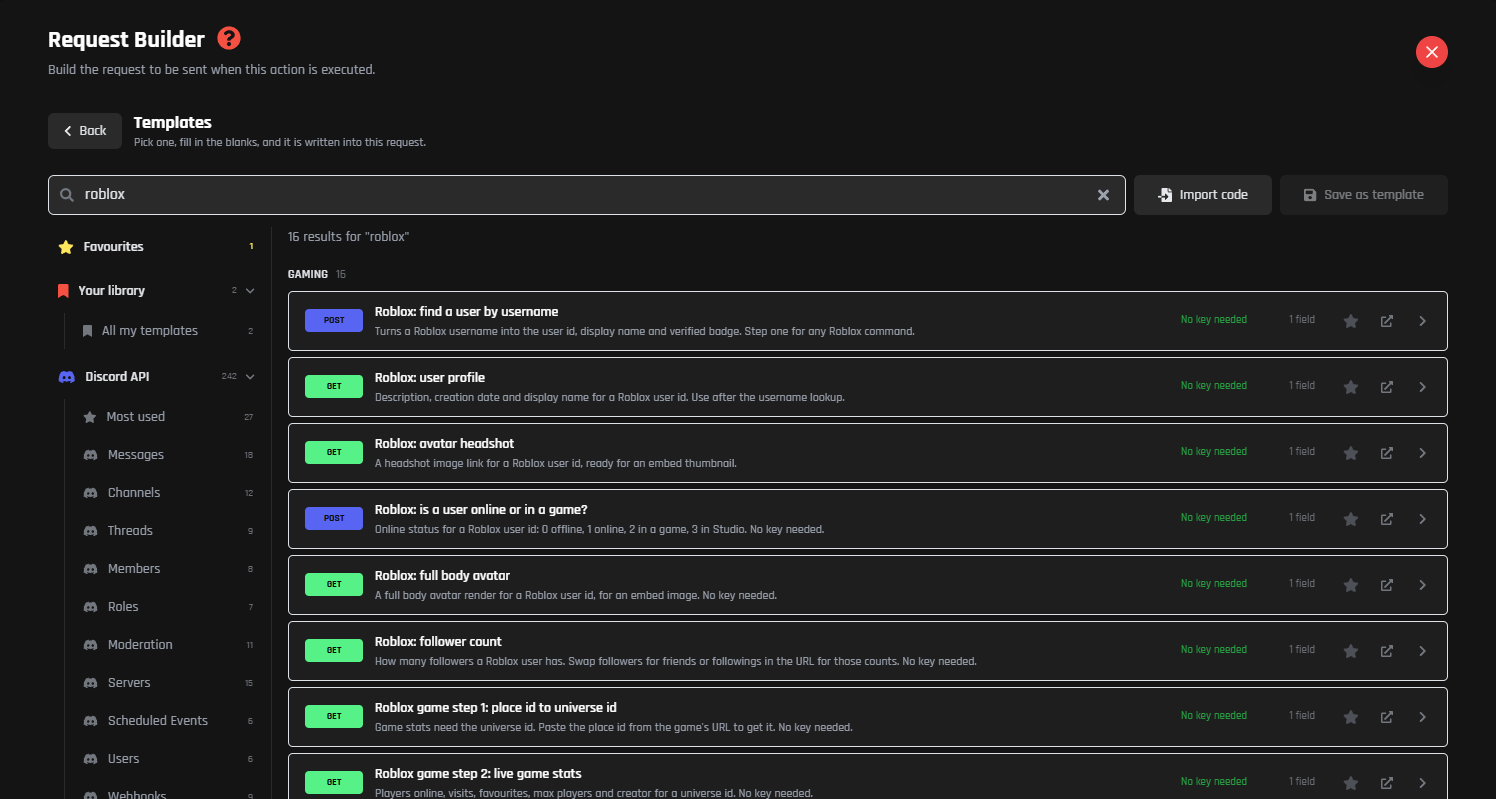Favourite the 'Roblox: user profile' template
Image resolution: width=1496 pixels, height=799 pixels.
(x=1351, y=387)
